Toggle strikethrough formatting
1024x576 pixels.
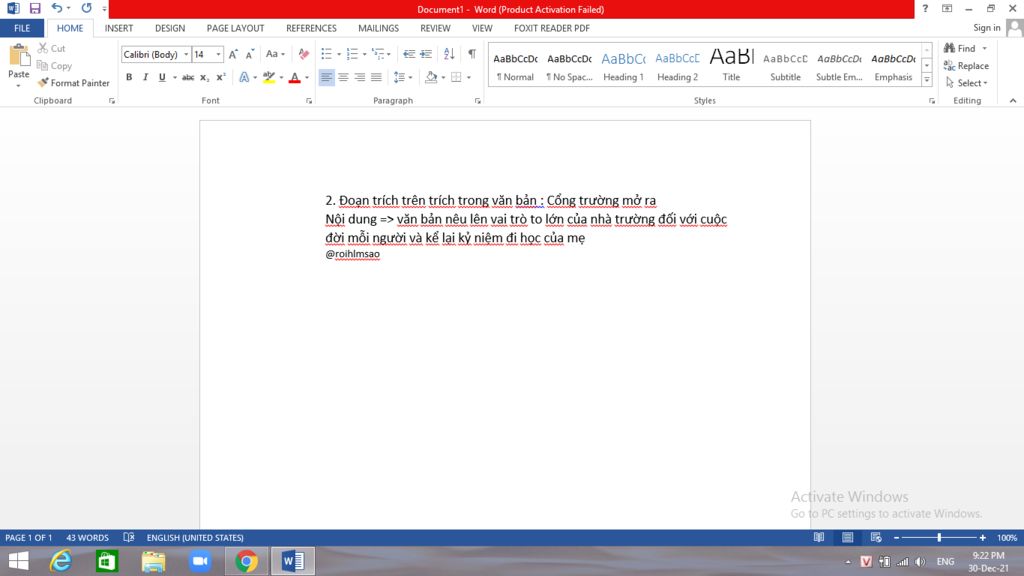coord(188,77)
